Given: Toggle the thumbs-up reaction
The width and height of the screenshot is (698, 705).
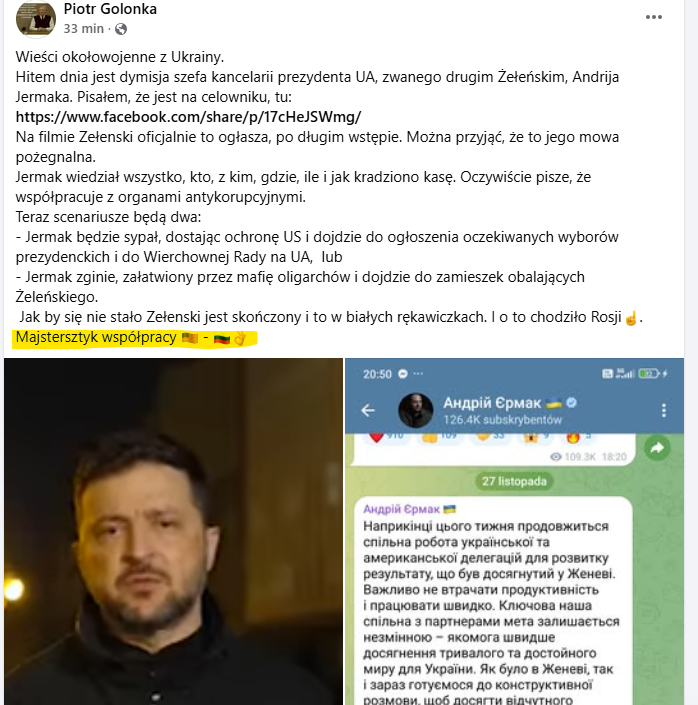Looking at the screenshot, I should [x=429, y=436].
